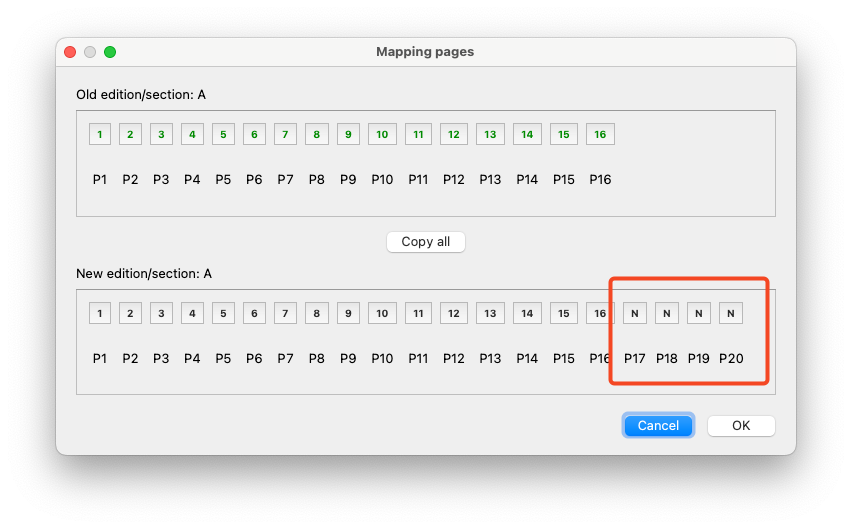Select old edition page box 1
Viewport: 852px width, 529px height.
[x=100, y=134]
